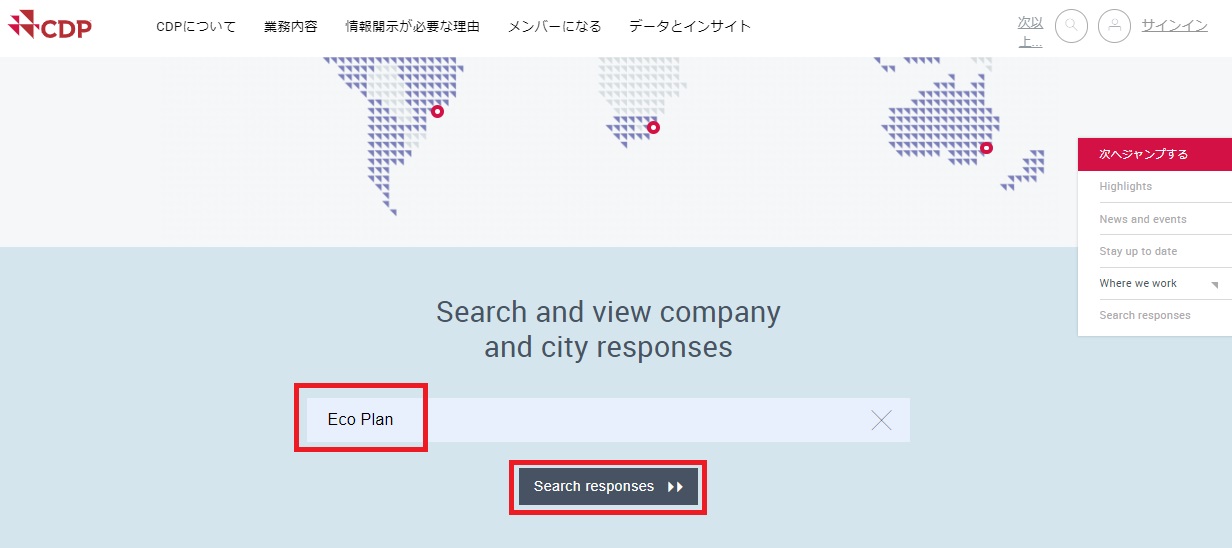Click the 次以上... link
The height and width of the screenshot is (548, 1232).
(x=1030, y=32)
